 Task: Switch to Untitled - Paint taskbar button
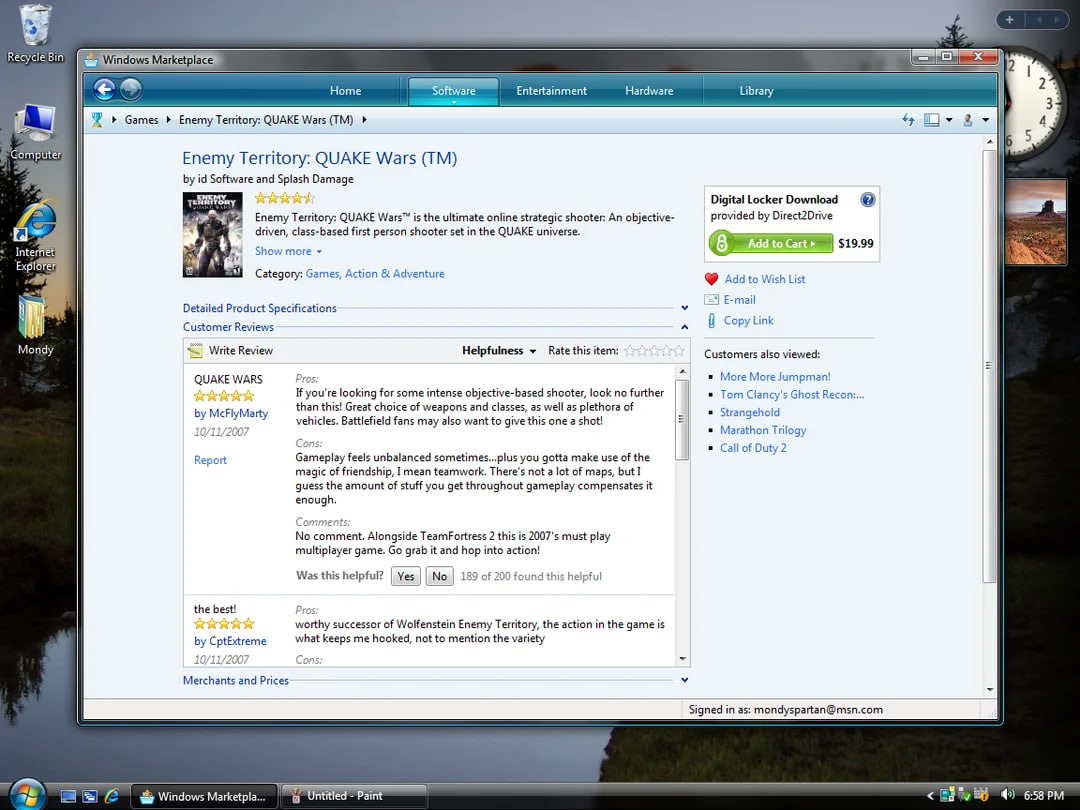(x=353, y=796)
